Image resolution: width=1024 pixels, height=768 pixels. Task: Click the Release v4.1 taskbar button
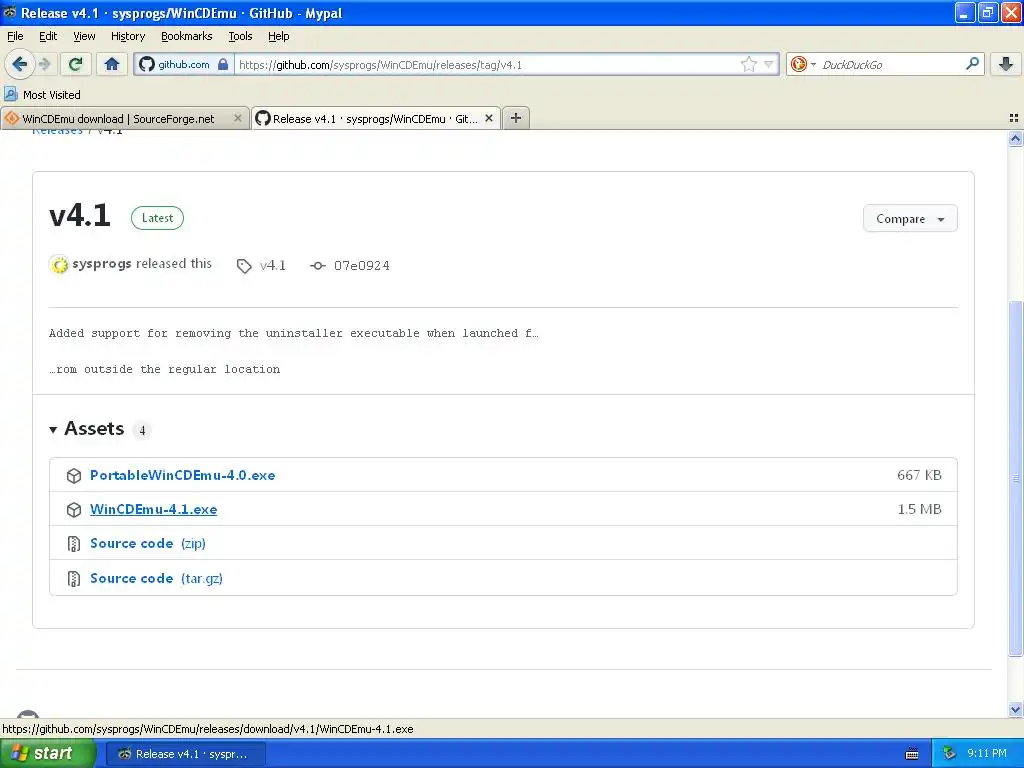pyautogui.click(x=185, y=754)
